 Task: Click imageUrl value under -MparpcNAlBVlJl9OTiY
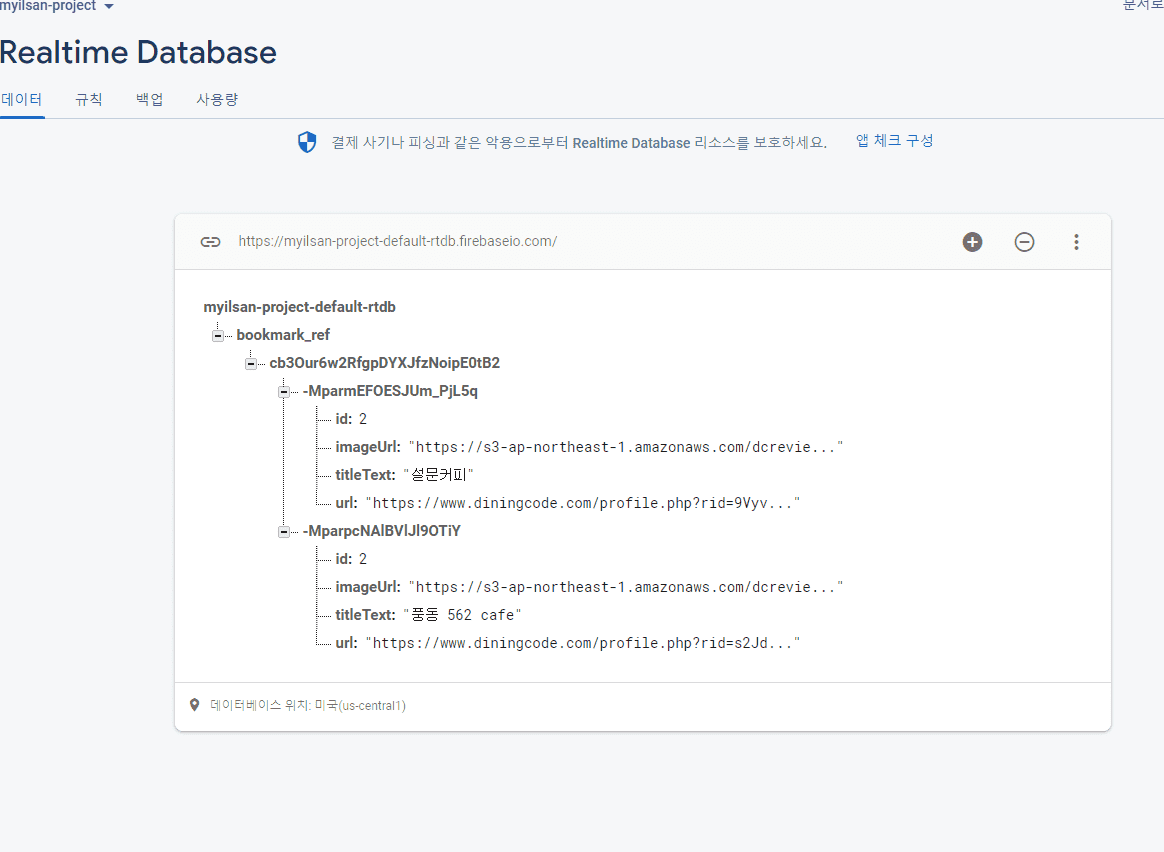click(x=626, y=587)
